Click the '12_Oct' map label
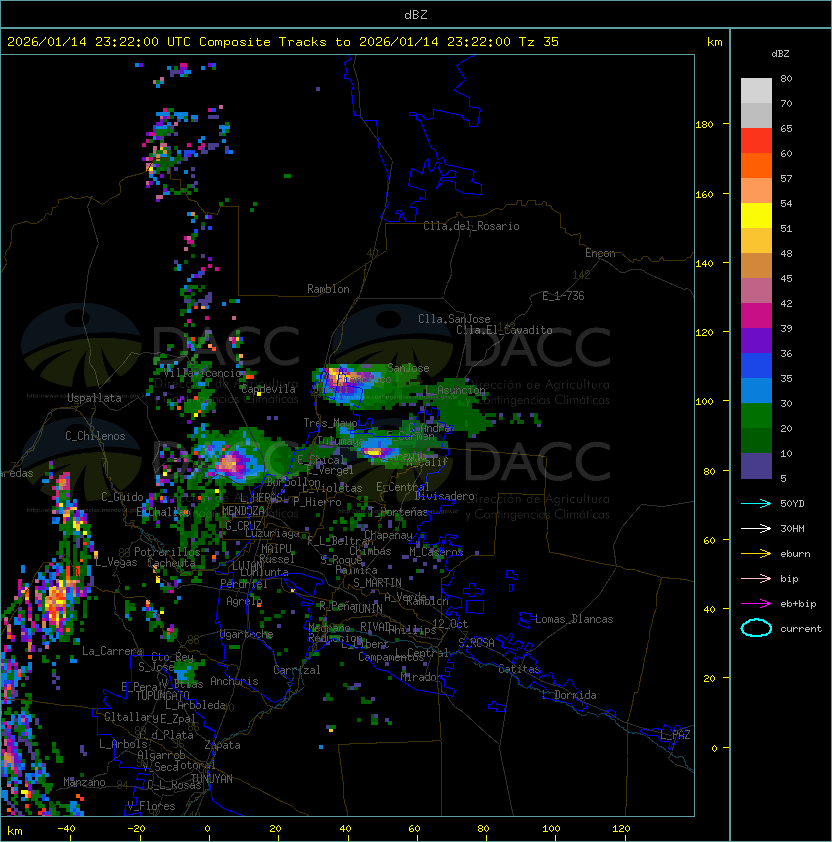This screenshot has height=842, width=832. point(450,624)
